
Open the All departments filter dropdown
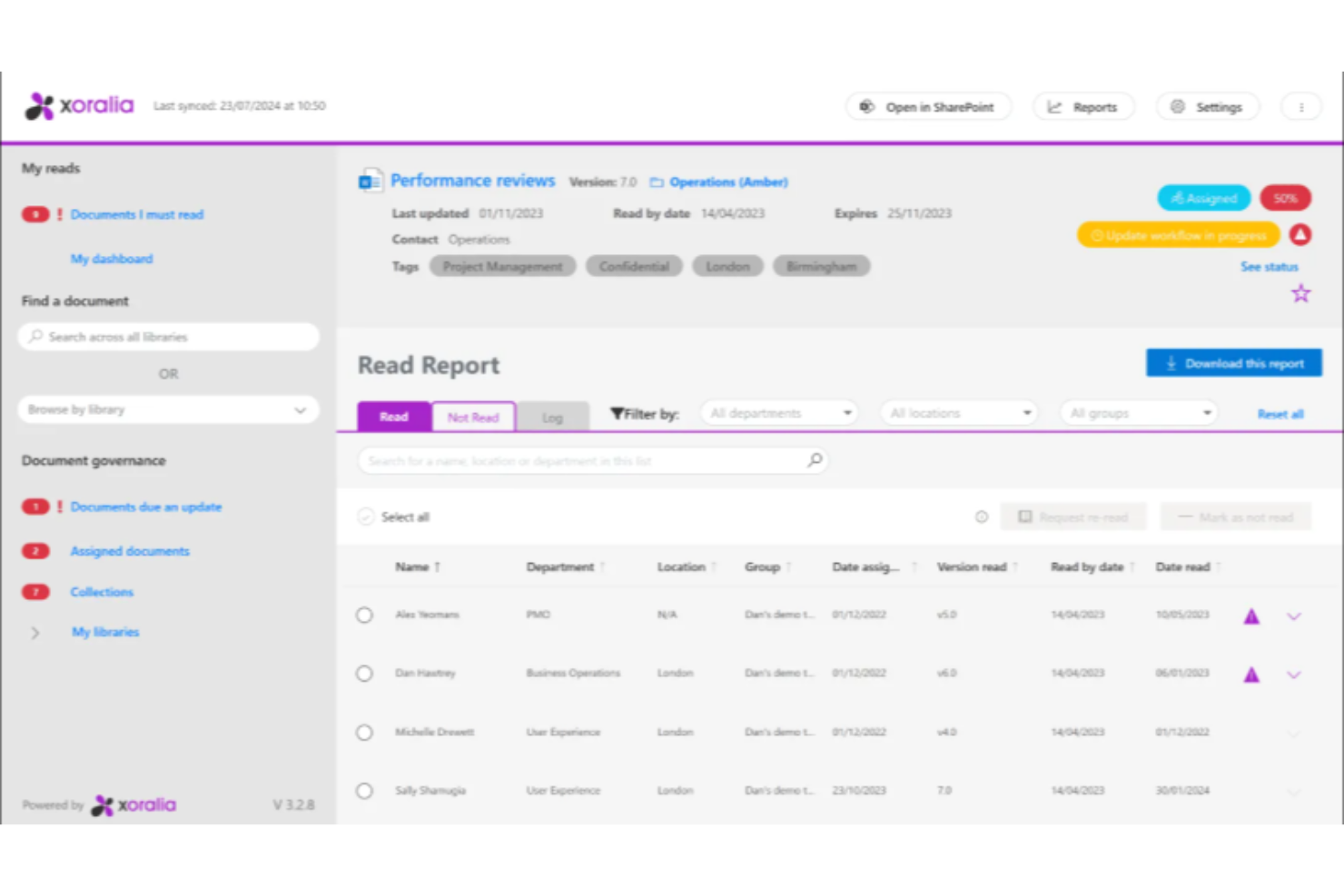(778, 412)
